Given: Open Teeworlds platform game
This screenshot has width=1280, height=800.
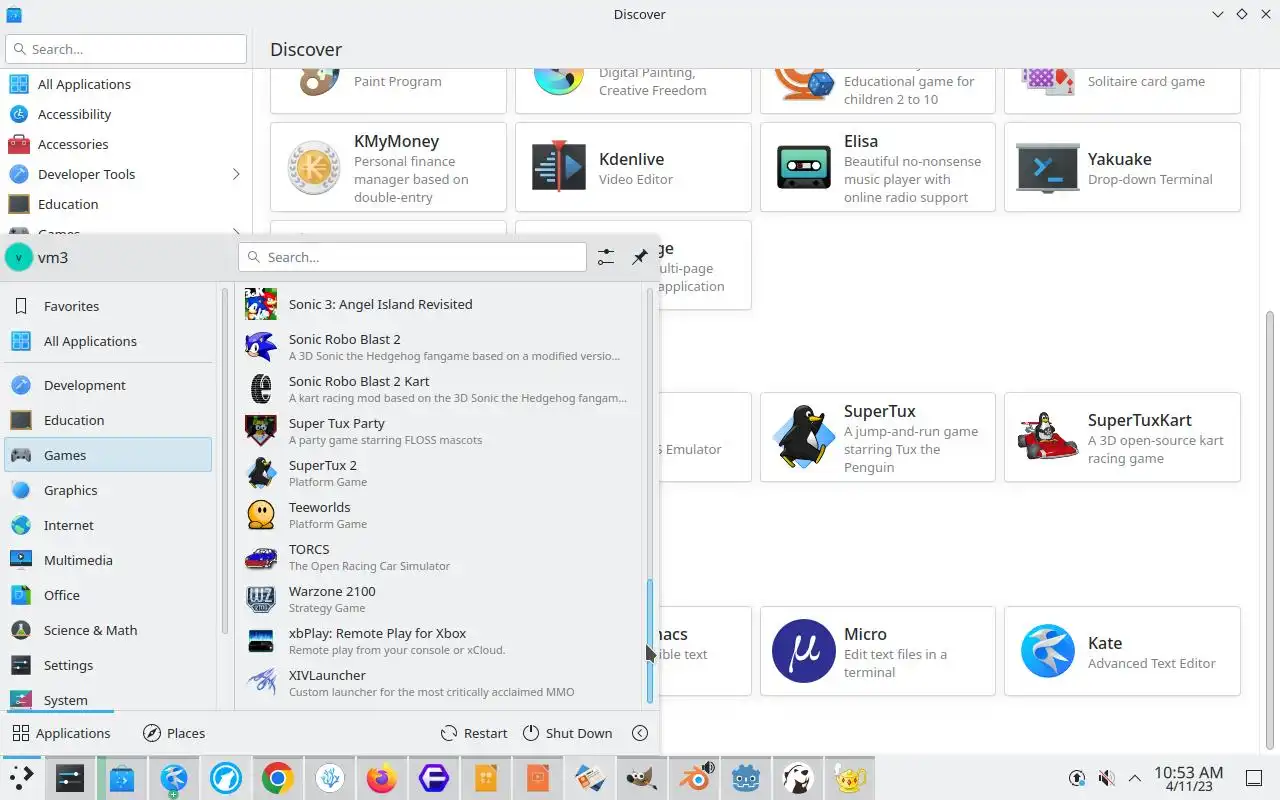Looking at the screenshot, I should click(x=440, y=514).
